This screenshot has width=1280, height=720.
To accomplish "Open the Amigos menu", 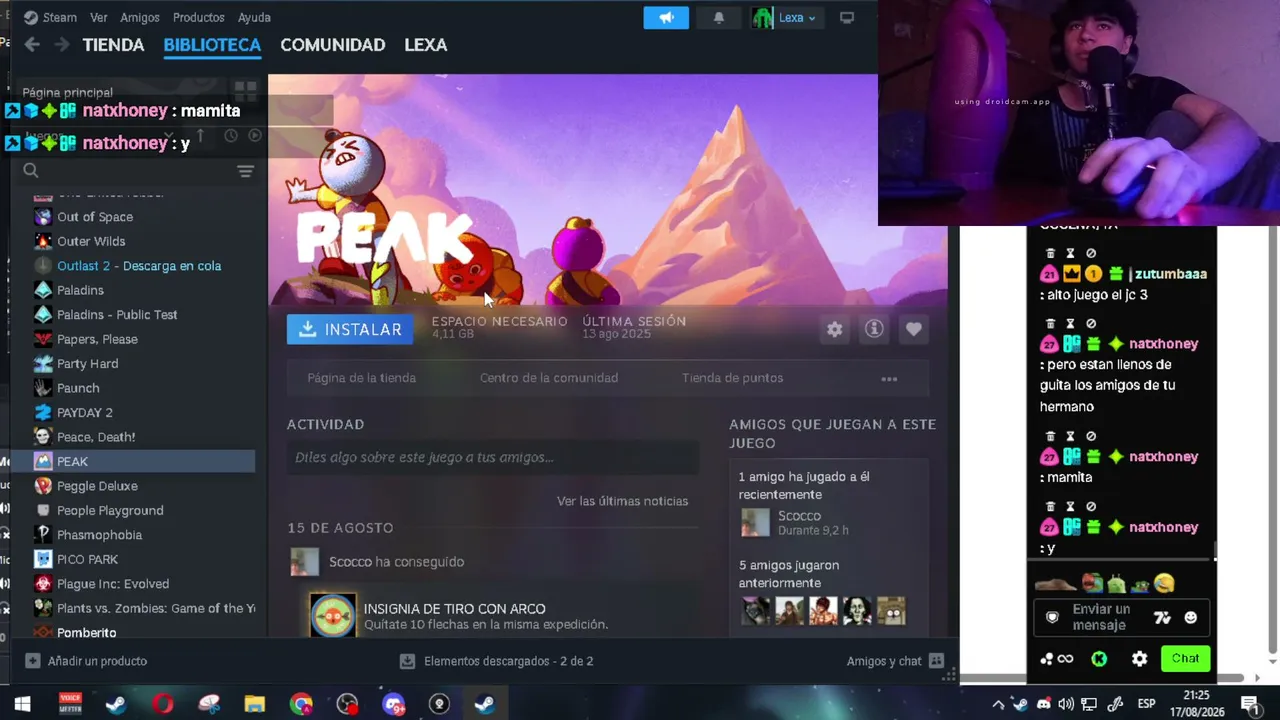I will [x=140, y=17].
